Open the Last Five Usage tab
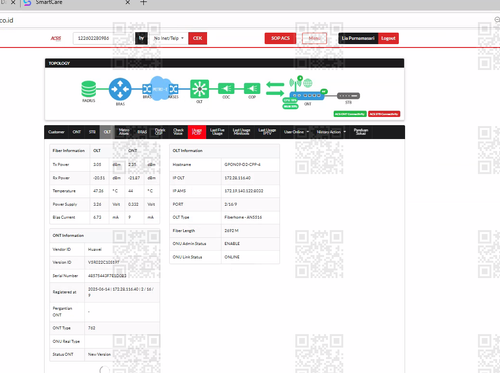 (x=217, y=132)
